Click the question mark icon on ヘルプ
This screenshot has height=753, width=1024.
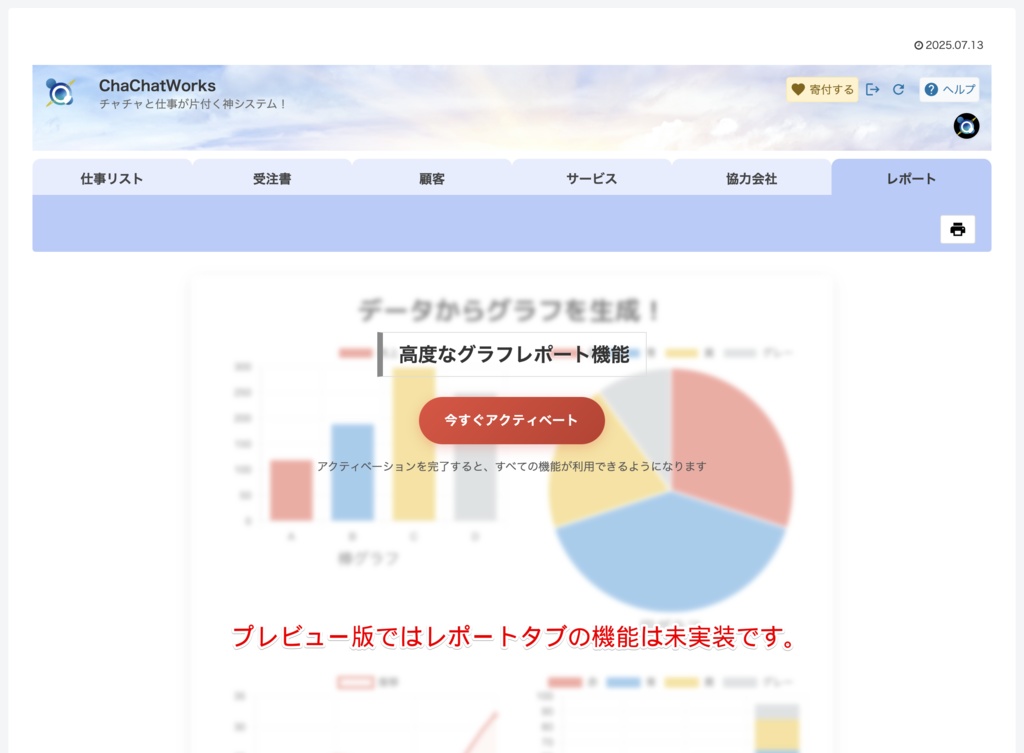click(x=931, y=89)
